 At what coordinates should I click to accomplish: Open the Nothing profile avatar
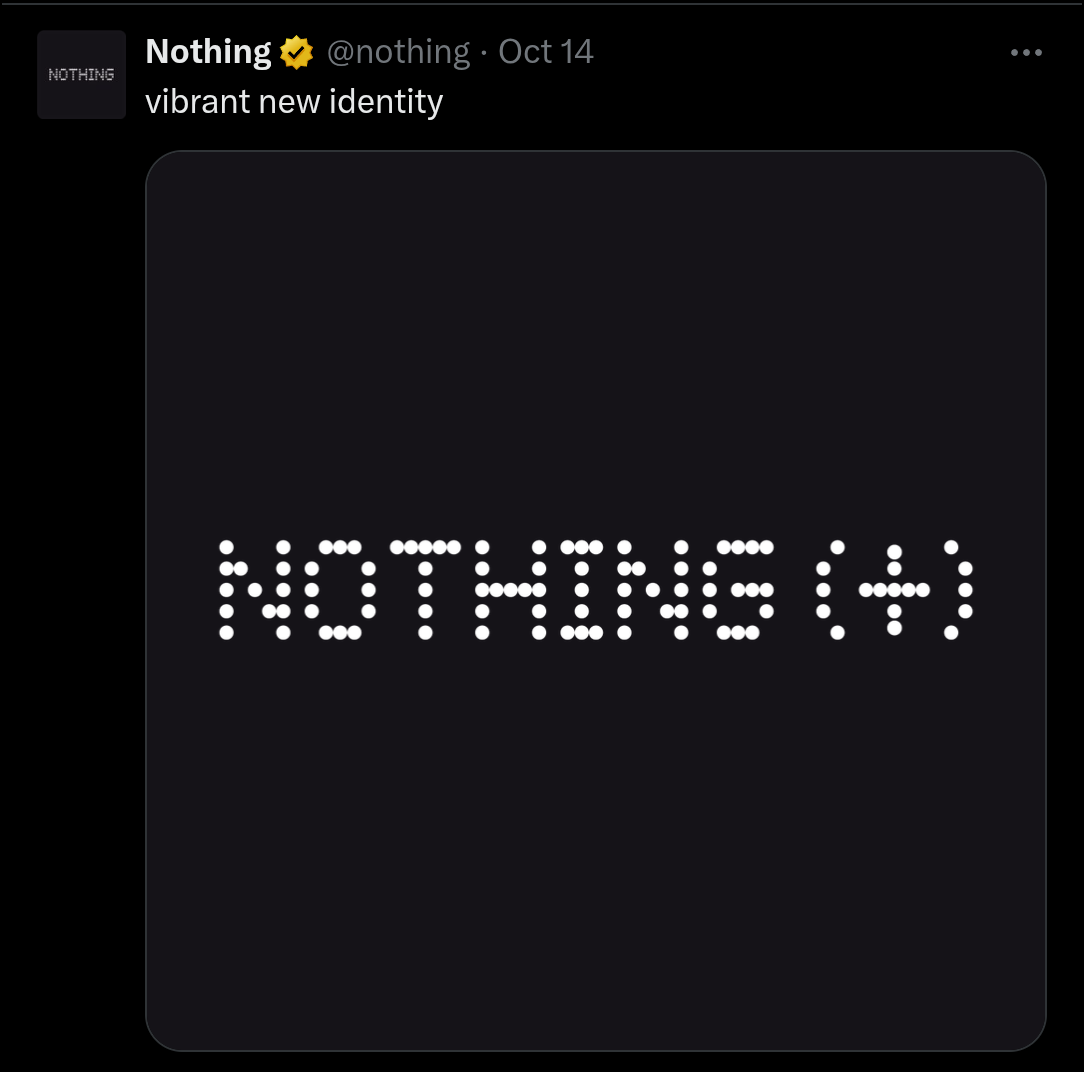pyautogui.click(x=81, y=75)
